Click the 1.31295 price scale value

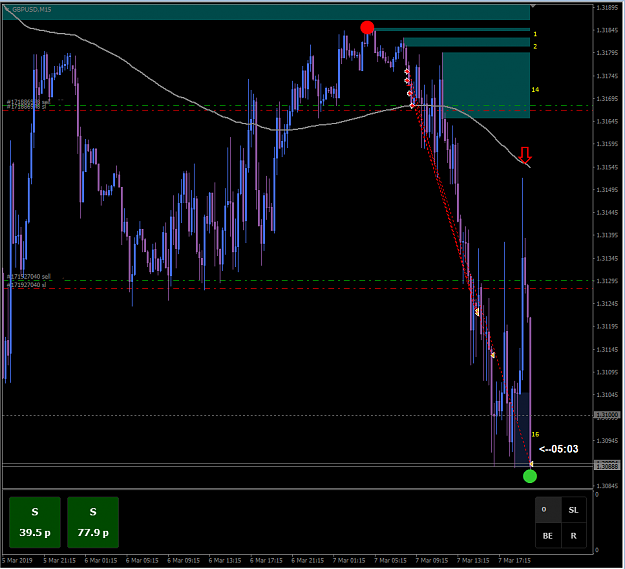tap(607, 281)
